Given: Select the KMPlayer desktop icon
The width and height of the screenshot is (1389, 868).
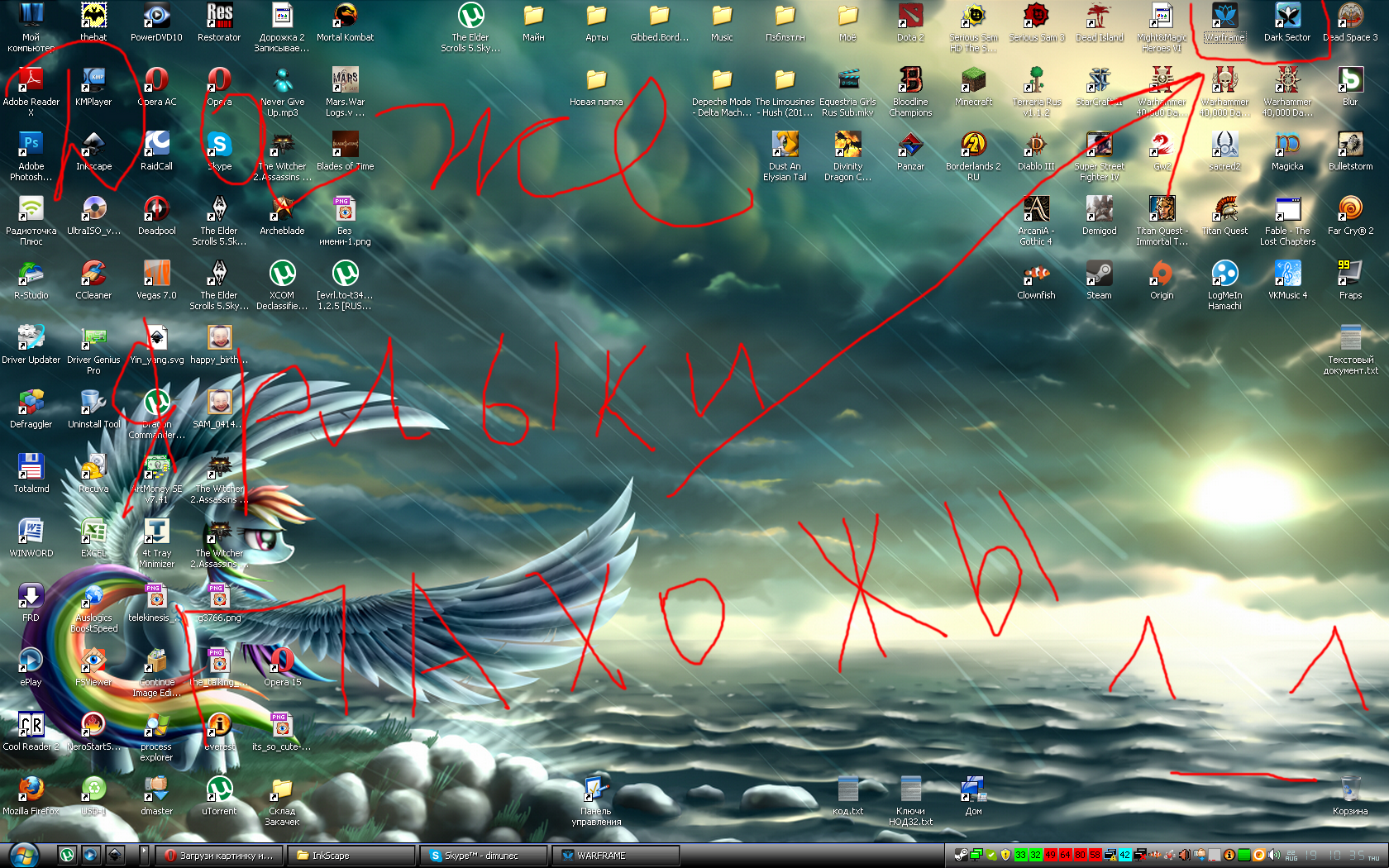Looking at the screenshot, I should tap(93, 87).
